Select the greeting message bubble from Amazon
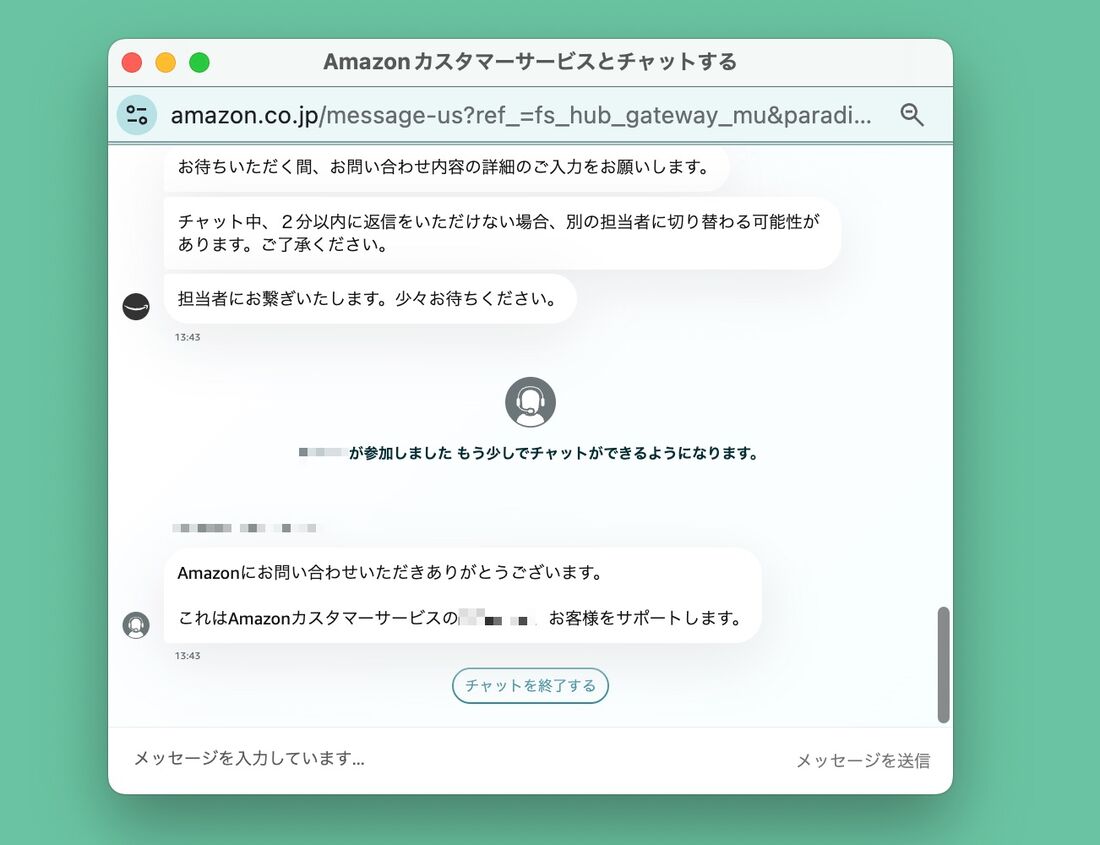 coord(460,595)
